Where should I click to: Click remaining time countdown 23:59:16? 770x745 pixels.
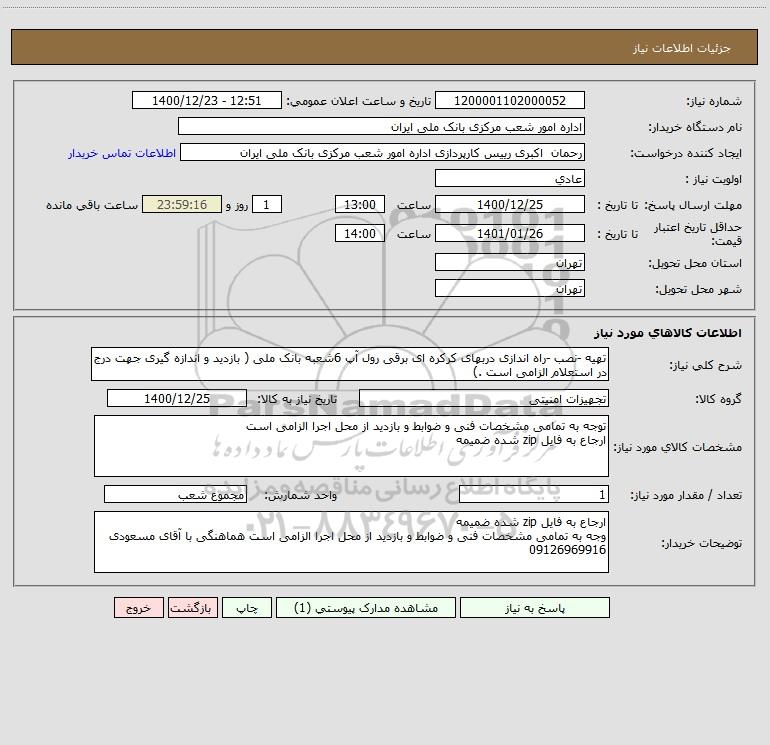(182, 204)
